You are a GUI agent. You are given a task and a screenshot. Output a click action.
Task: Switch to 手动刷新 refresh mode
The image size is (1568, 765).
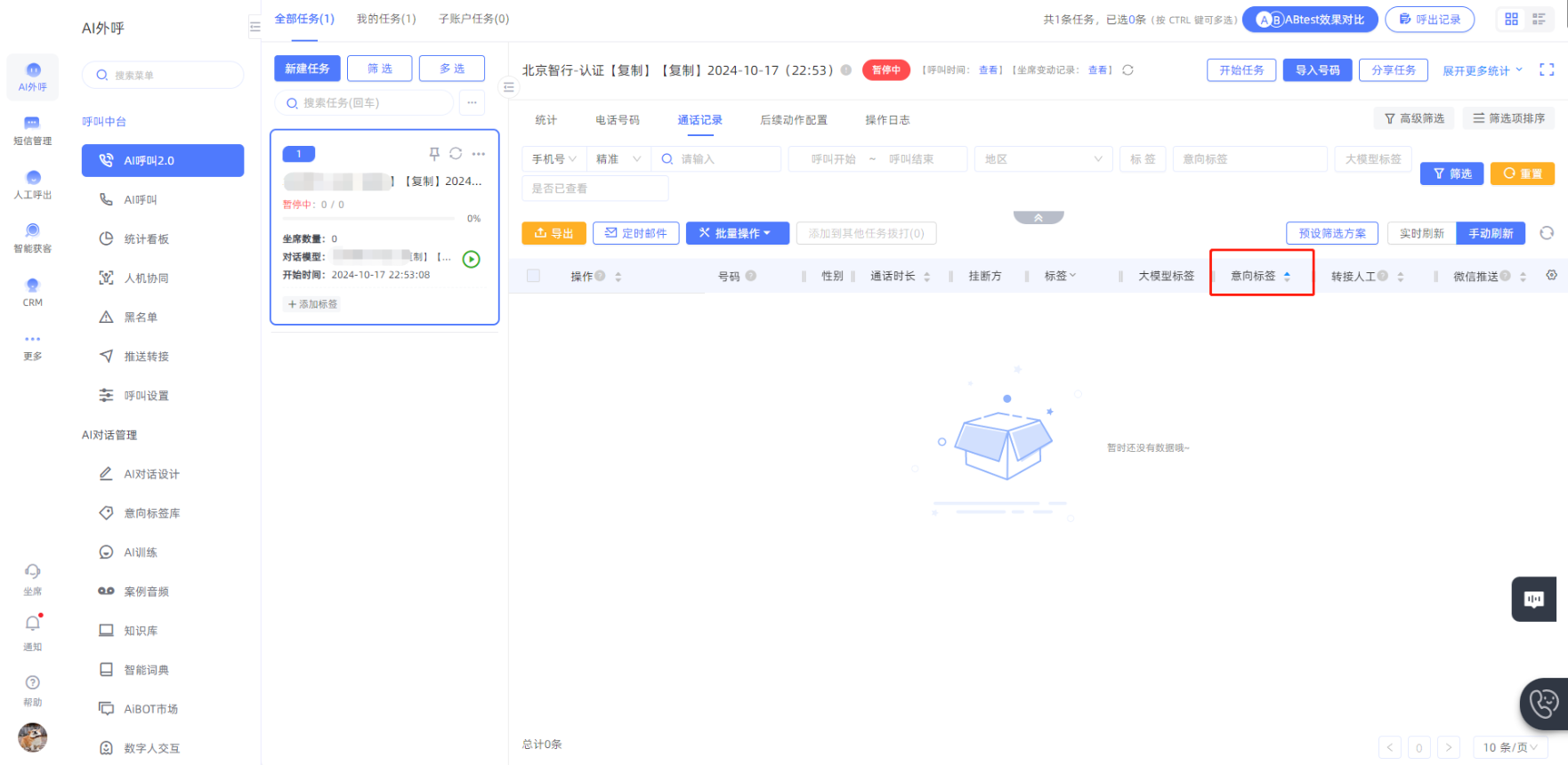pyautogui.click(x=1491, y=233)
